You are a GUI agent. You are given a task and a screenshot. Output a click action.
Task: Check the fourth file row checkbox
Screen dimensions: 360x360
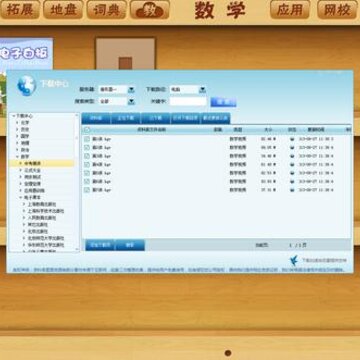(x=87, y=164)
